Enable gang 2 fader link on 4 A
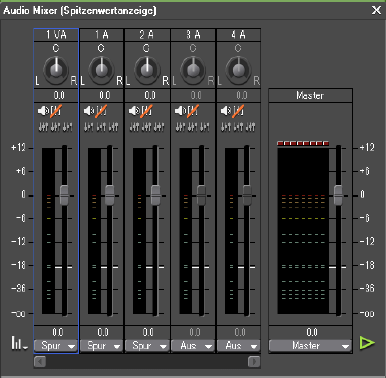 pyautogui.click(x=238, y=127)
